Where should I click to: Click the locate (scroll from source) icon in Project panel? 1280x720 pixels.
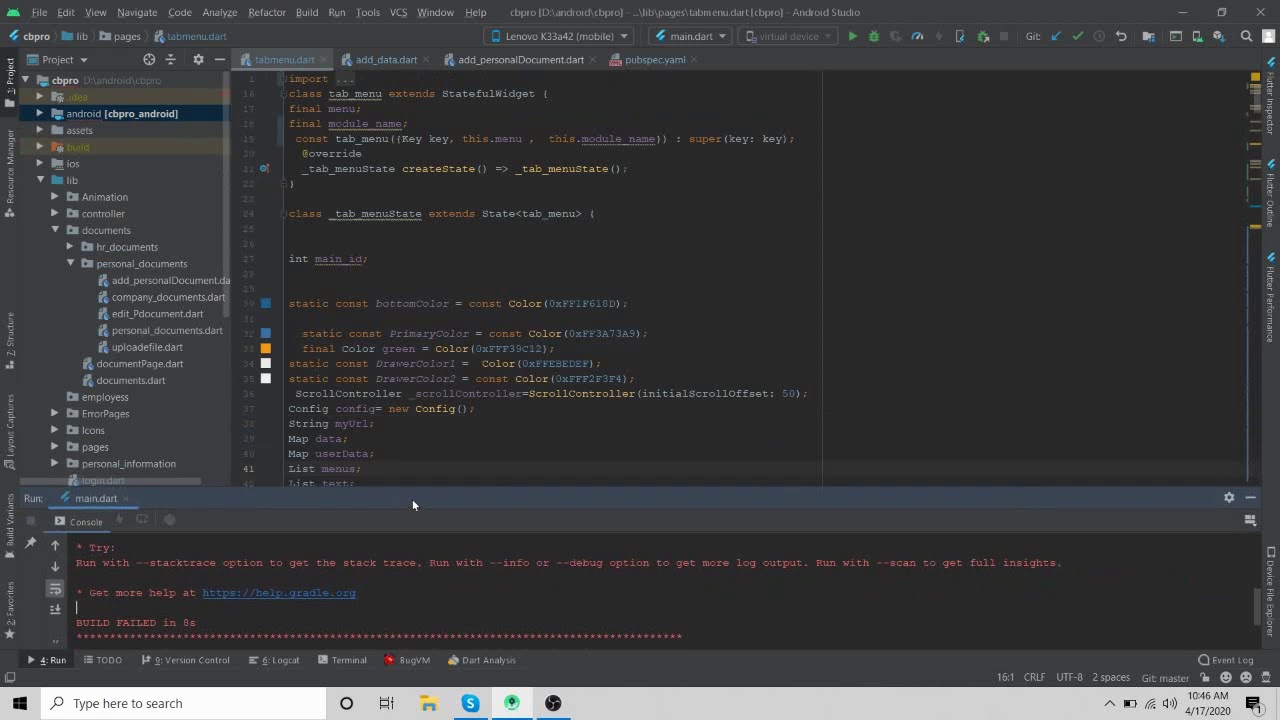pos(149,59)
